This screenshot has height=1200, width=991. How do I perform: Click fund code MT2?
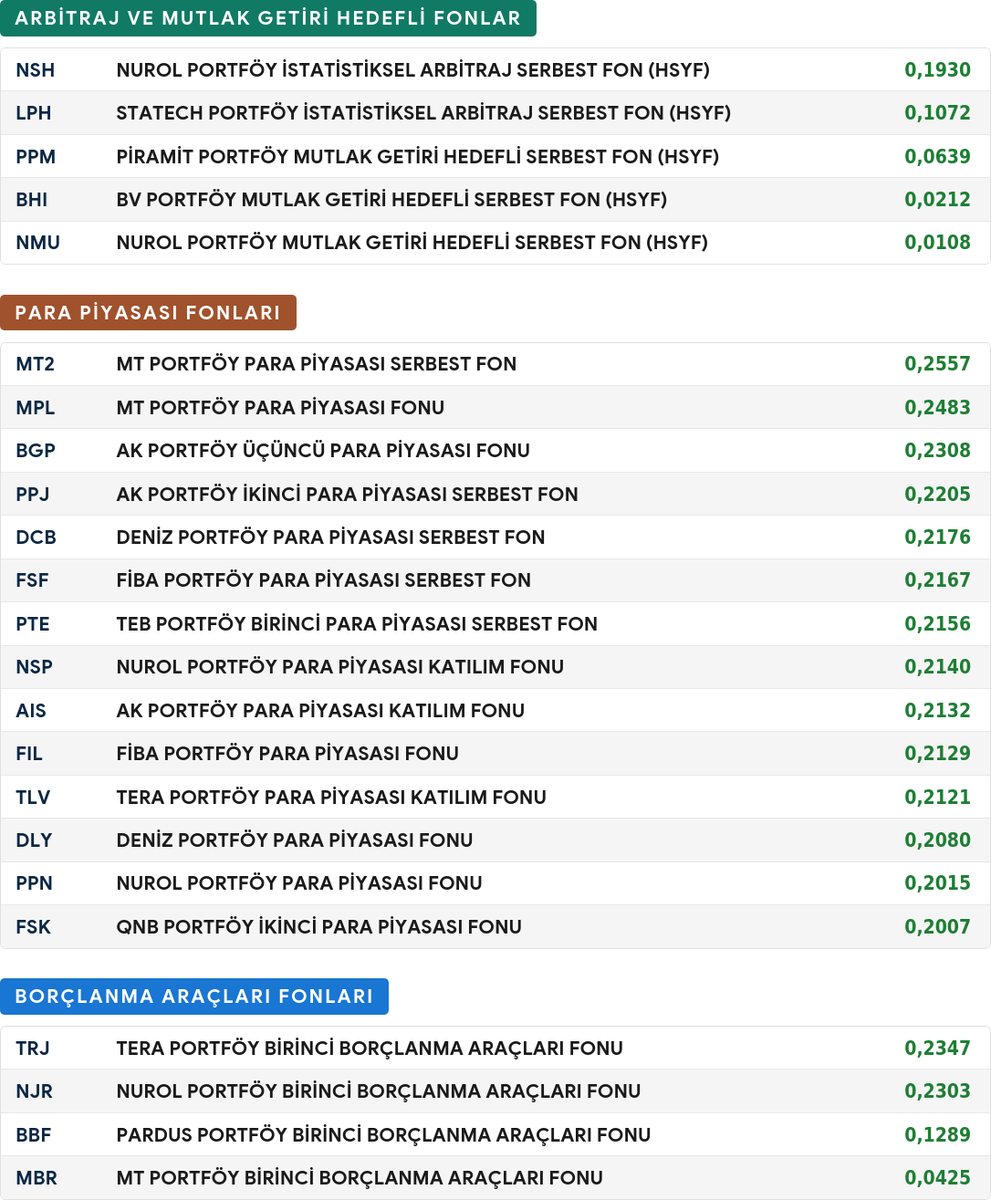click(35, 364)
